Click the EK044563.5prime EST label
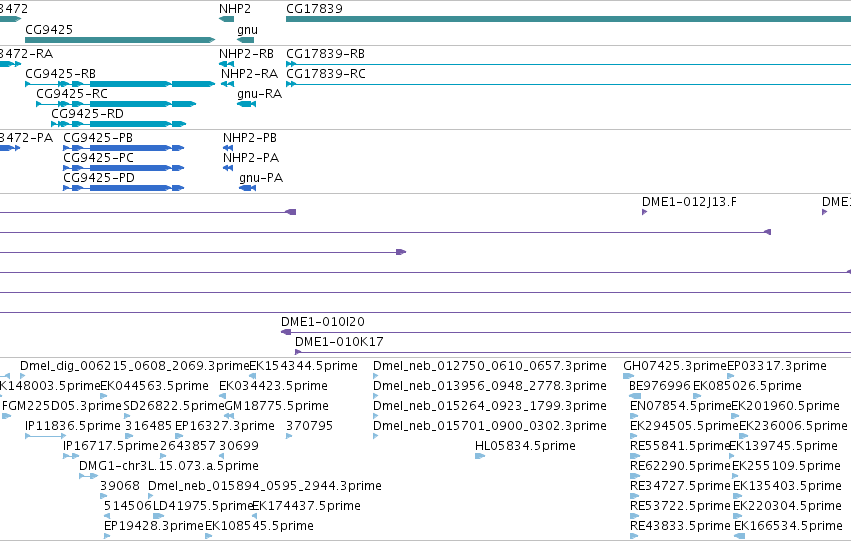The height and width of the screenshot is (541, 851). click(155, 386)
